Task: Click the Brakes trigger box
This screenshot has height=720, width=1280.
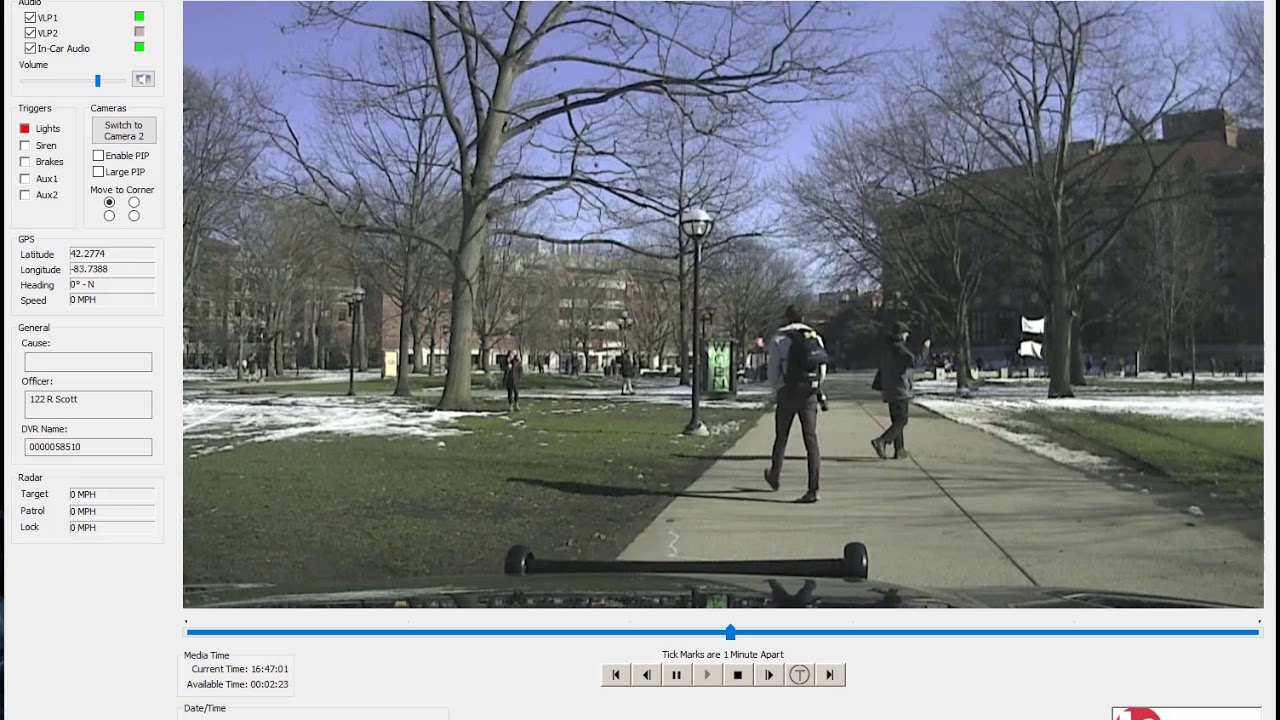Action: pyautogui.click(x=25, y=162)
